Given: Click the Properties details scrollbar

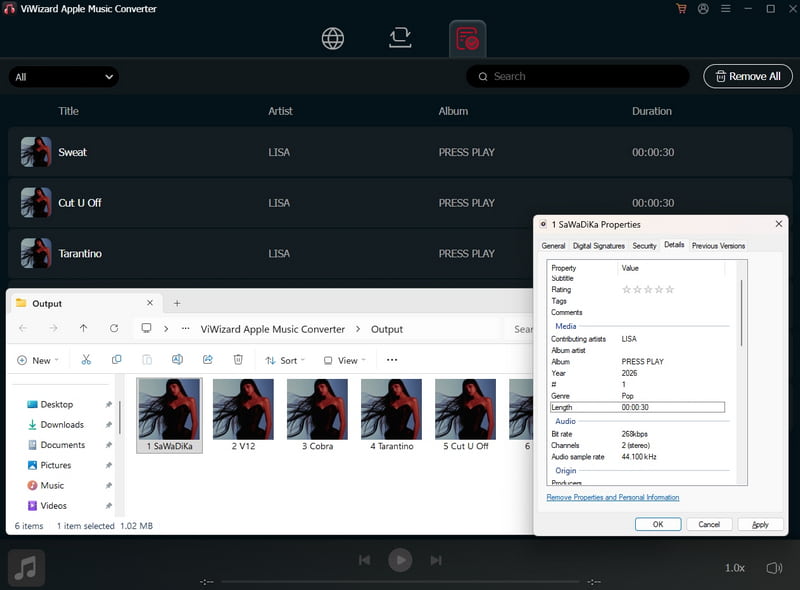Looking at the screenshot, I should point(741,312).
